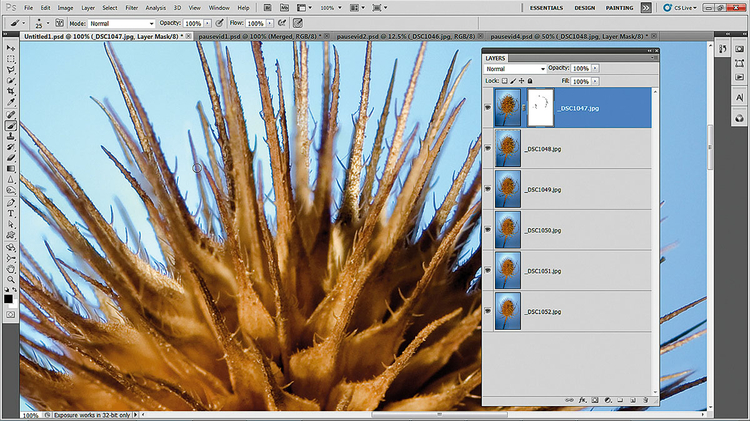
Task: Hide the _DSC1051.jpg layer
Action: pos(488,270)
